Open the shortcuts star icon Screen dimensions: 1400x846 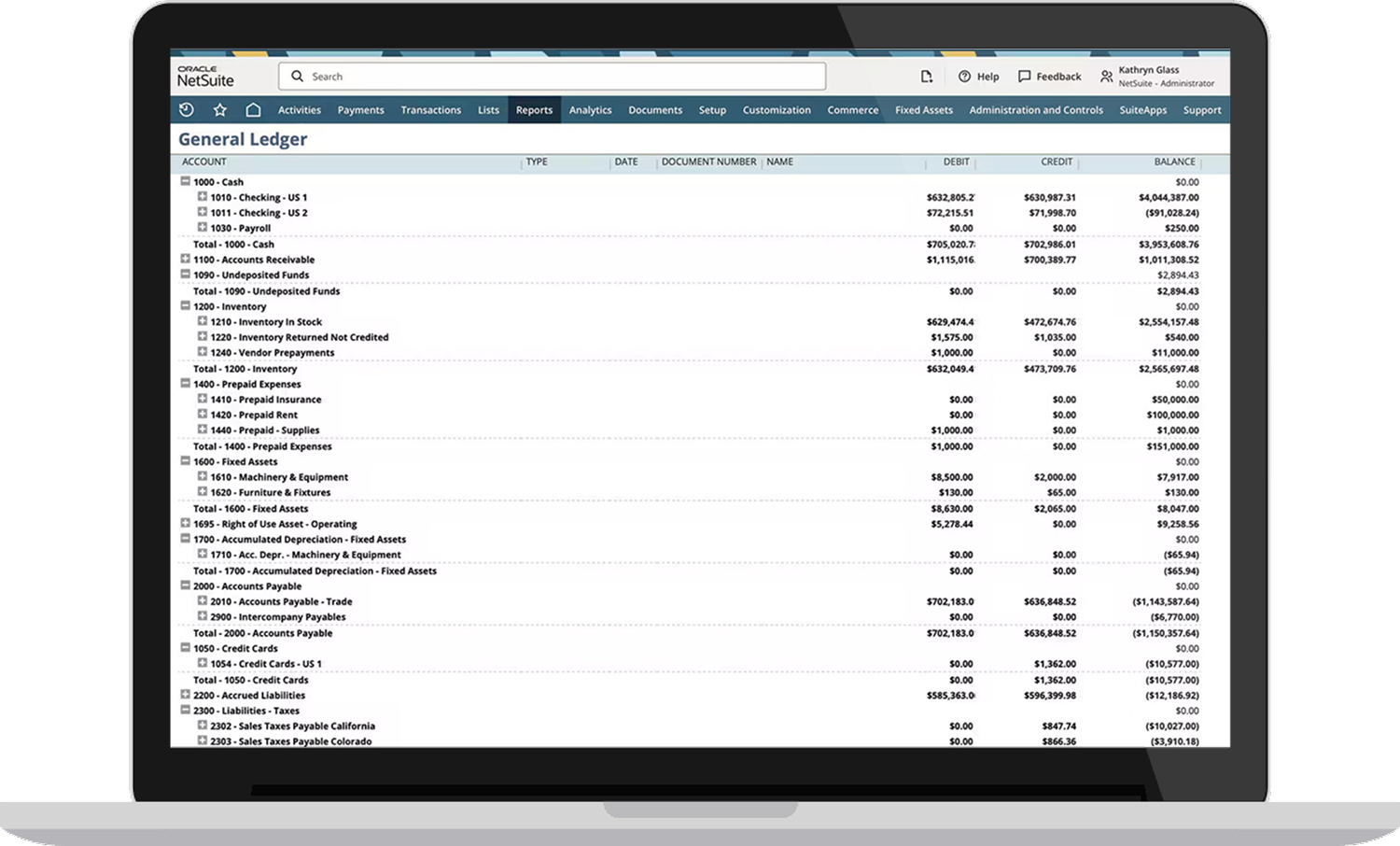(x=219, y=109)
